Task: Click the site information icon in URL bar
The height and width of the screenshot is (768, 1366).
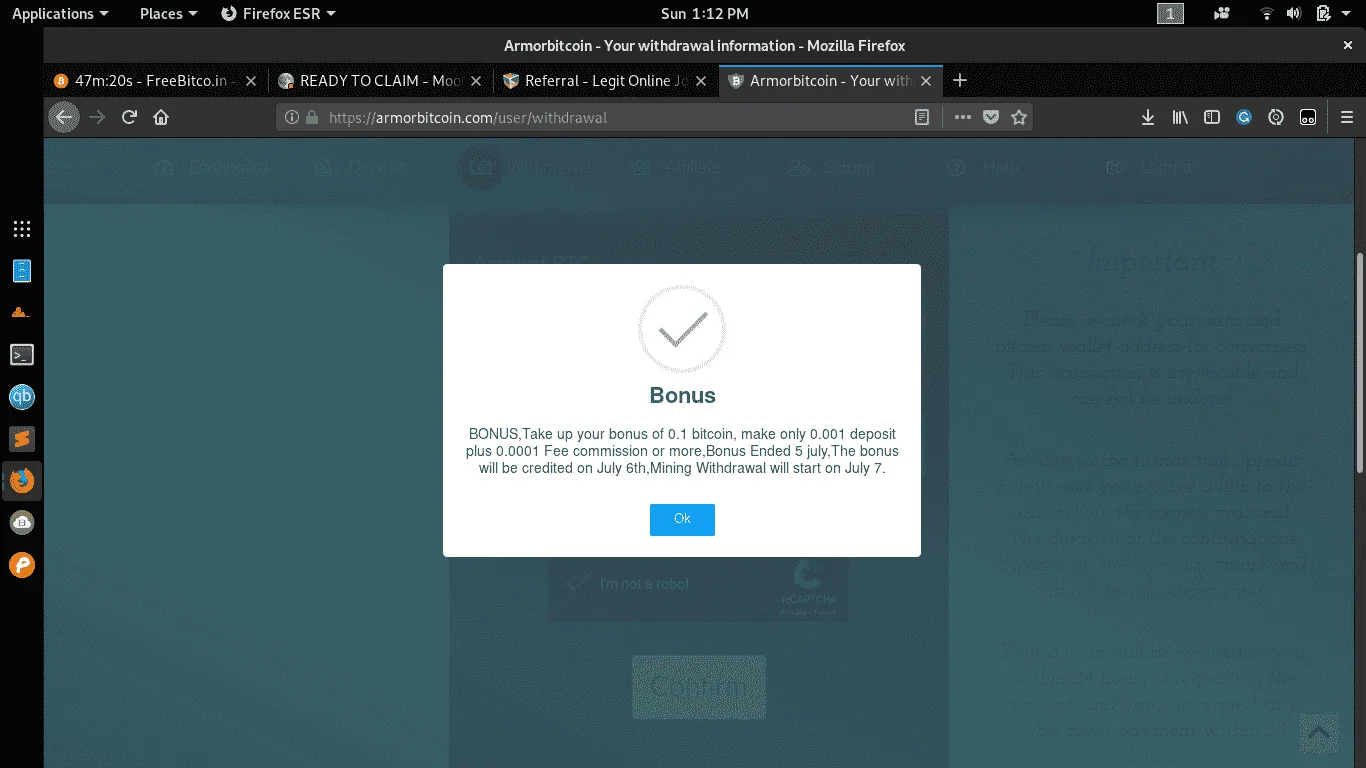Action: click(x=292, y=117)
